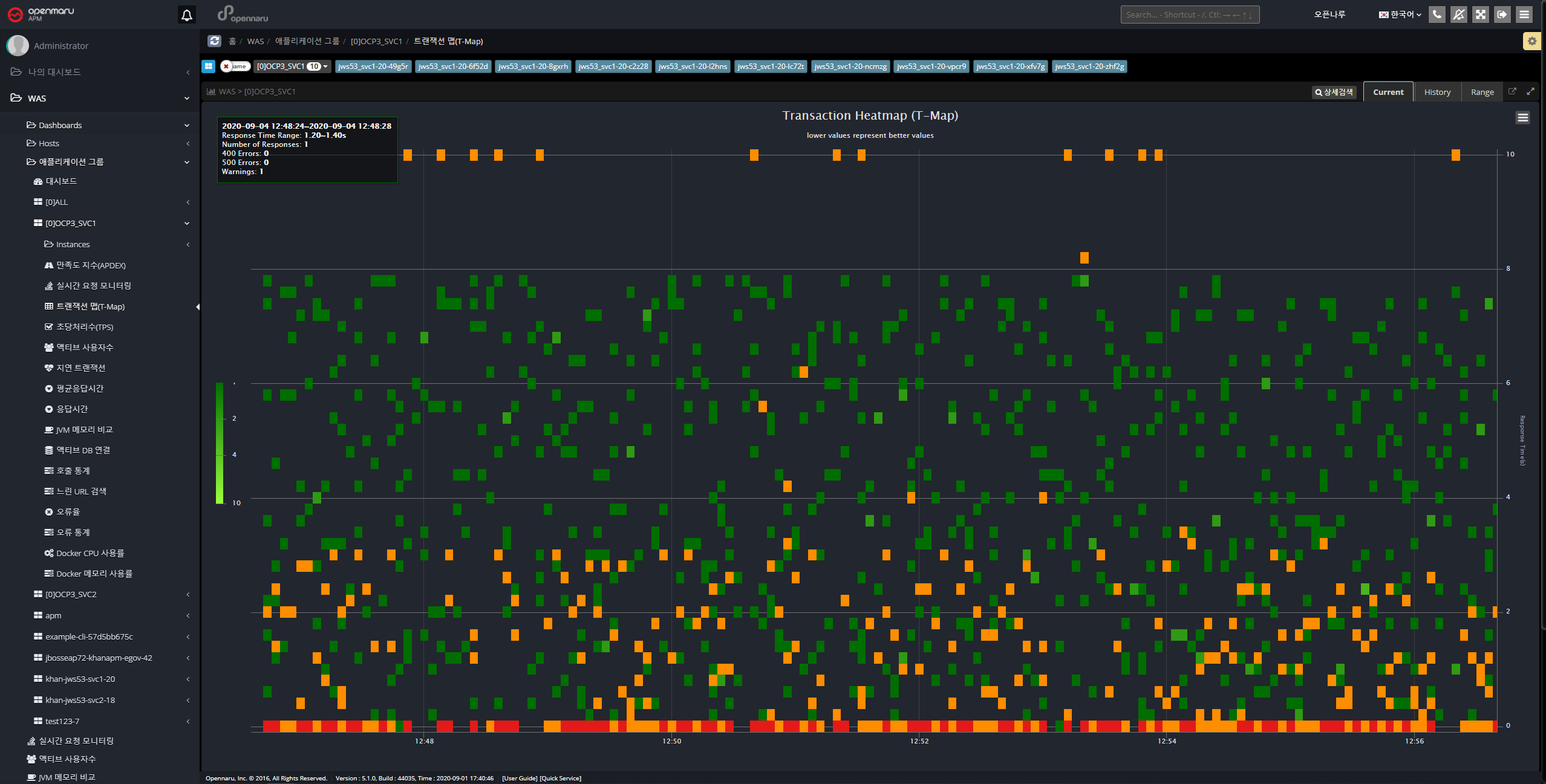
Task: Click the [0]OCP3_SVC1 breadcrumb link
Action: (376, 41)
